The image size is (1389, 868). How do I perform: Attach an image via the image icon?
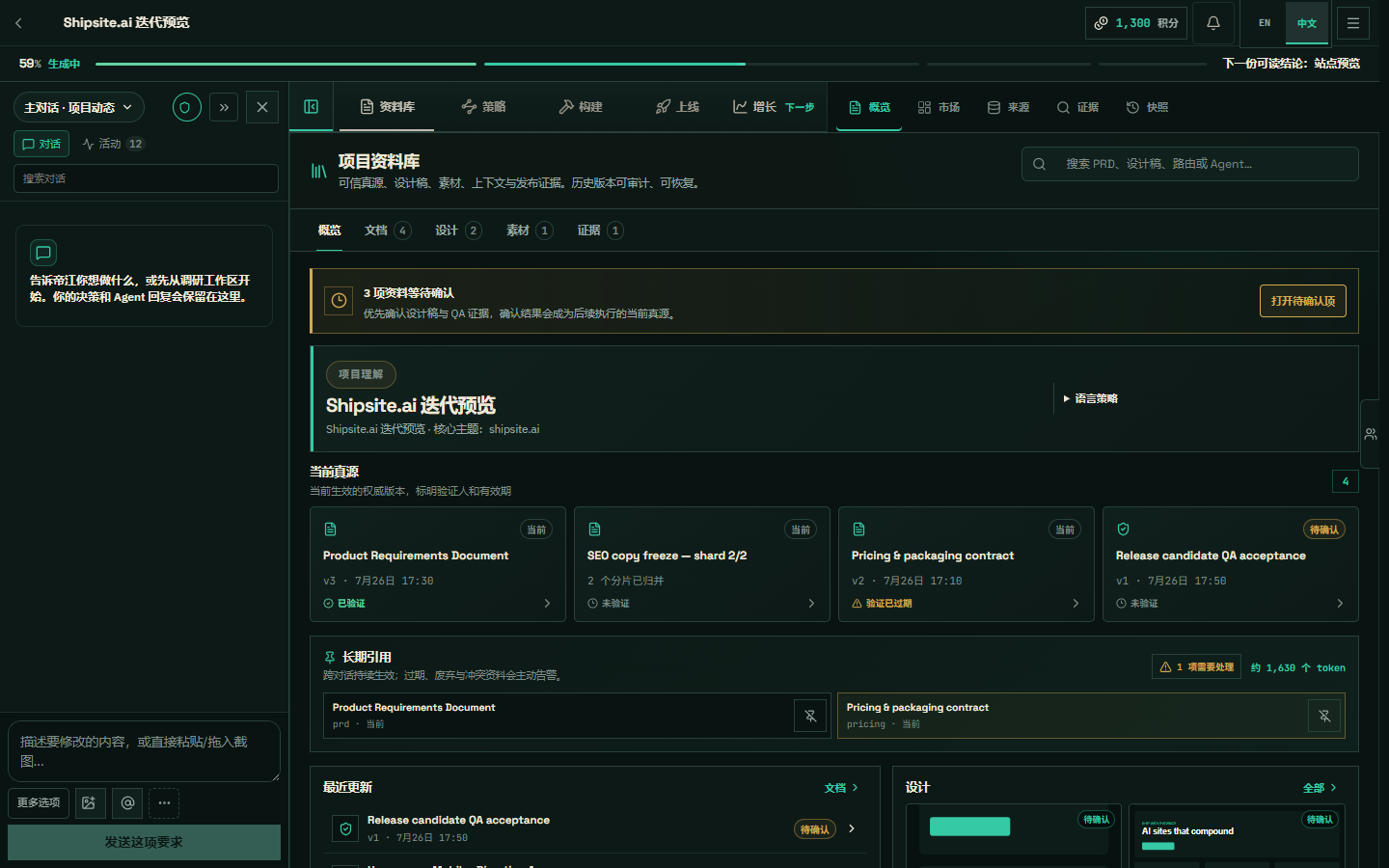[89, 802]
